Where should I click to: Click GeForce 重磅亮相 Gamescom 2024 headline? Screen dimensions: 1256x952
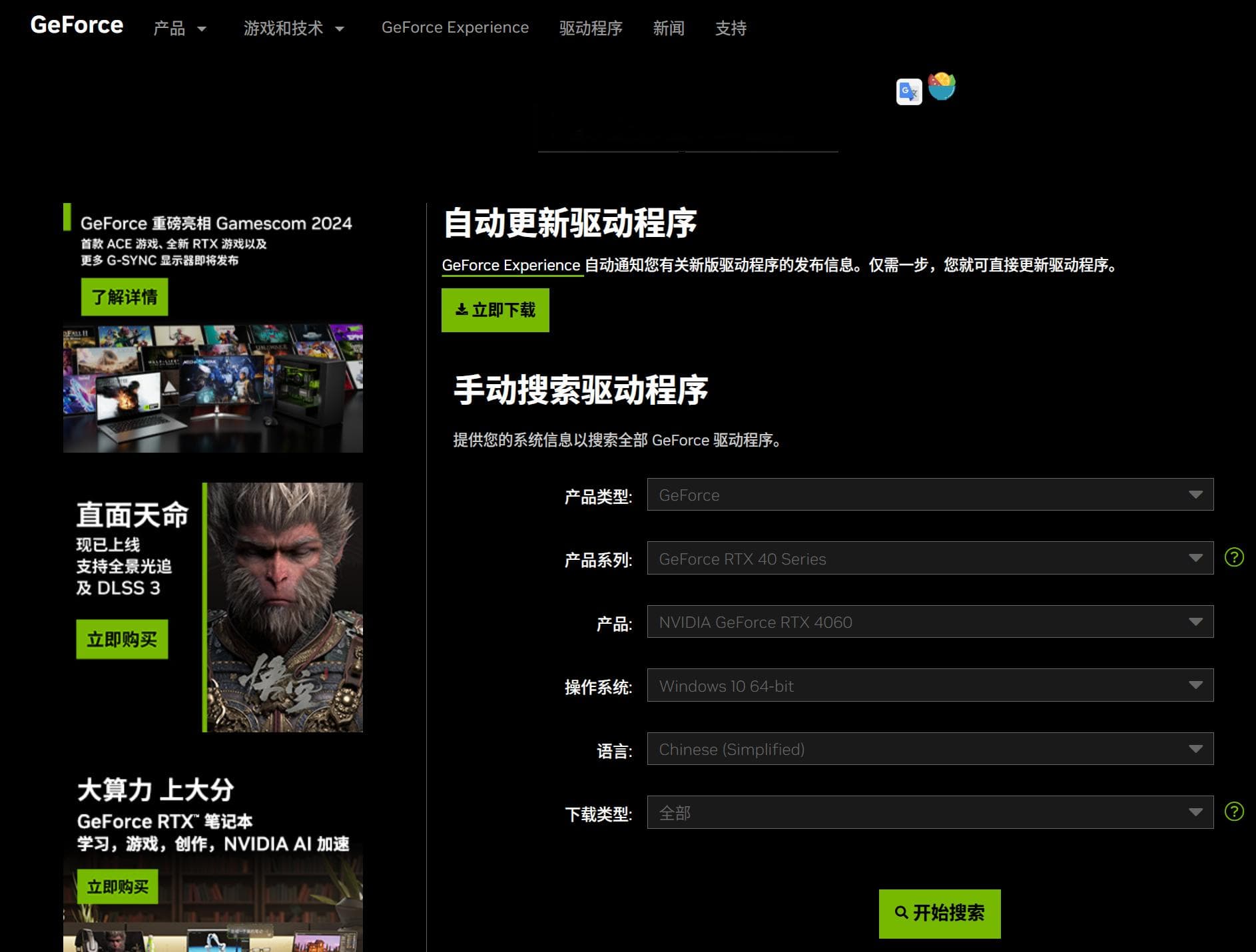[x=216, y=224]
